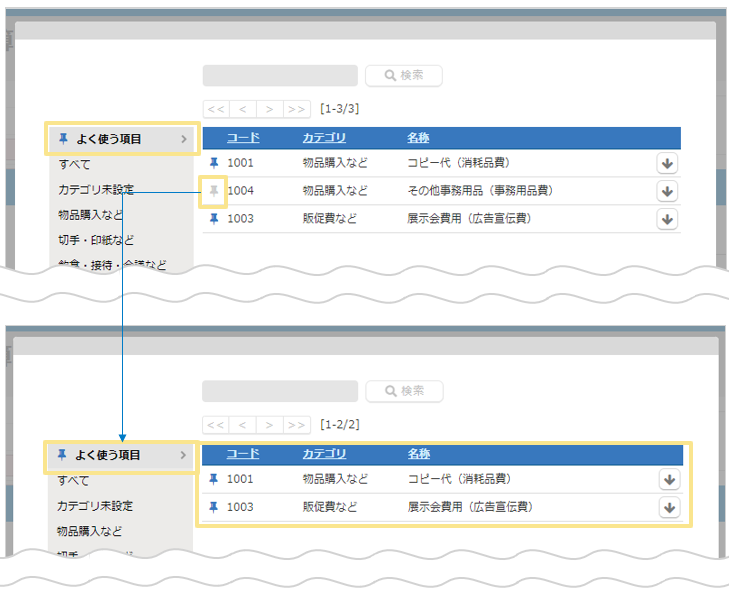Unpin item 1003 in the two-item list

click(213, 507)
